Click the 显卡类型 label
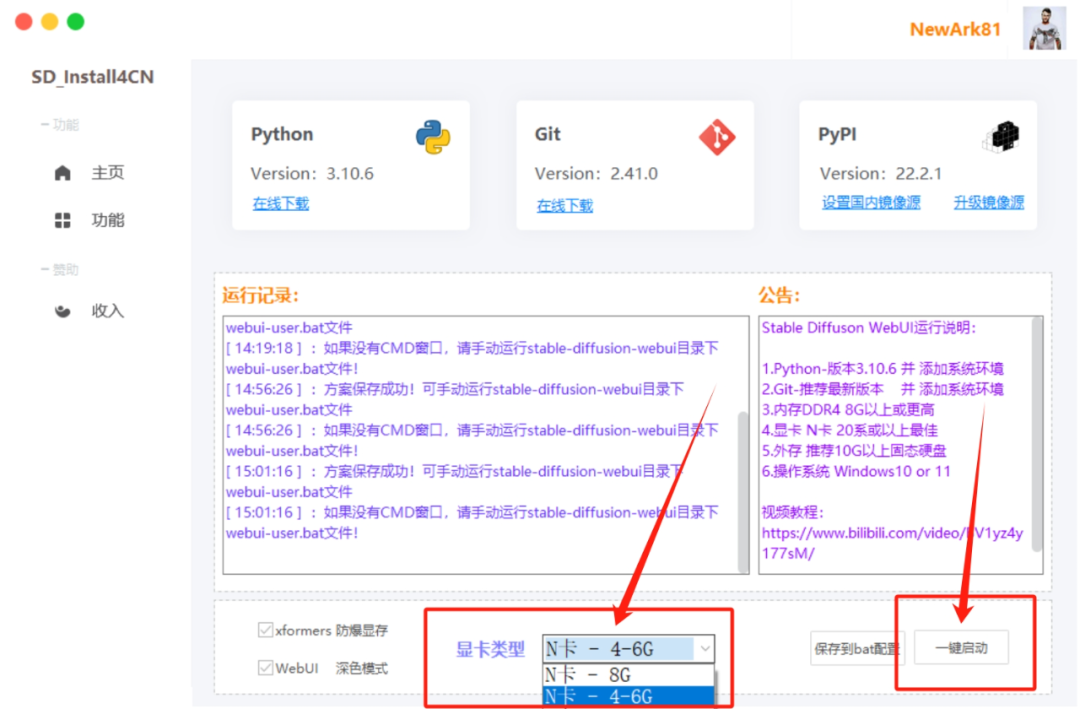This screenshot has width=1080, height=709. coord(490,649)
